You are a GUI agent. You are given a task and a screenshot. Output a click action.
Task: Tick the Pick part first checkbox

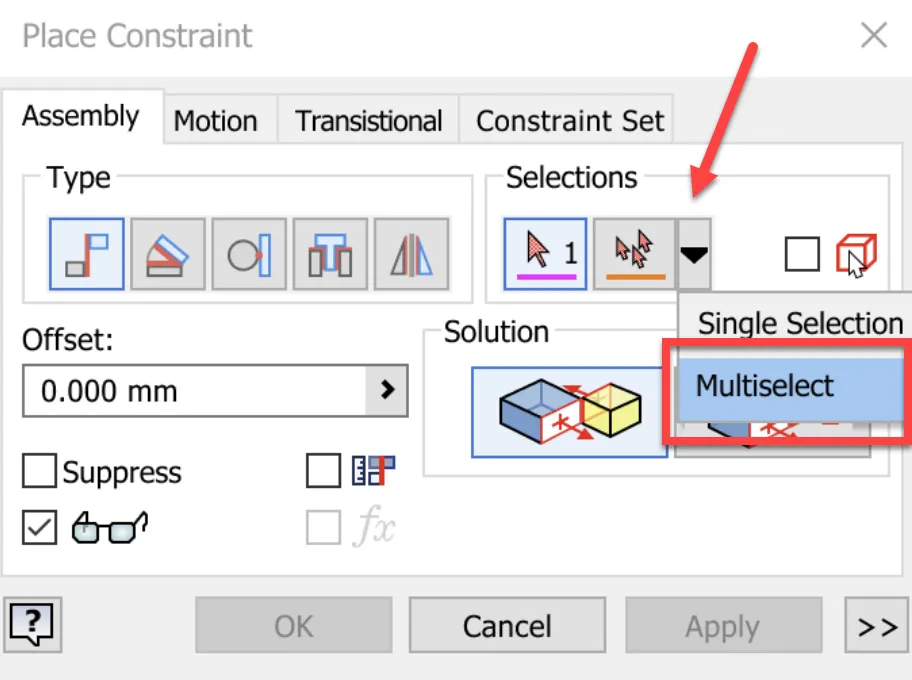[x=802, y=254]
